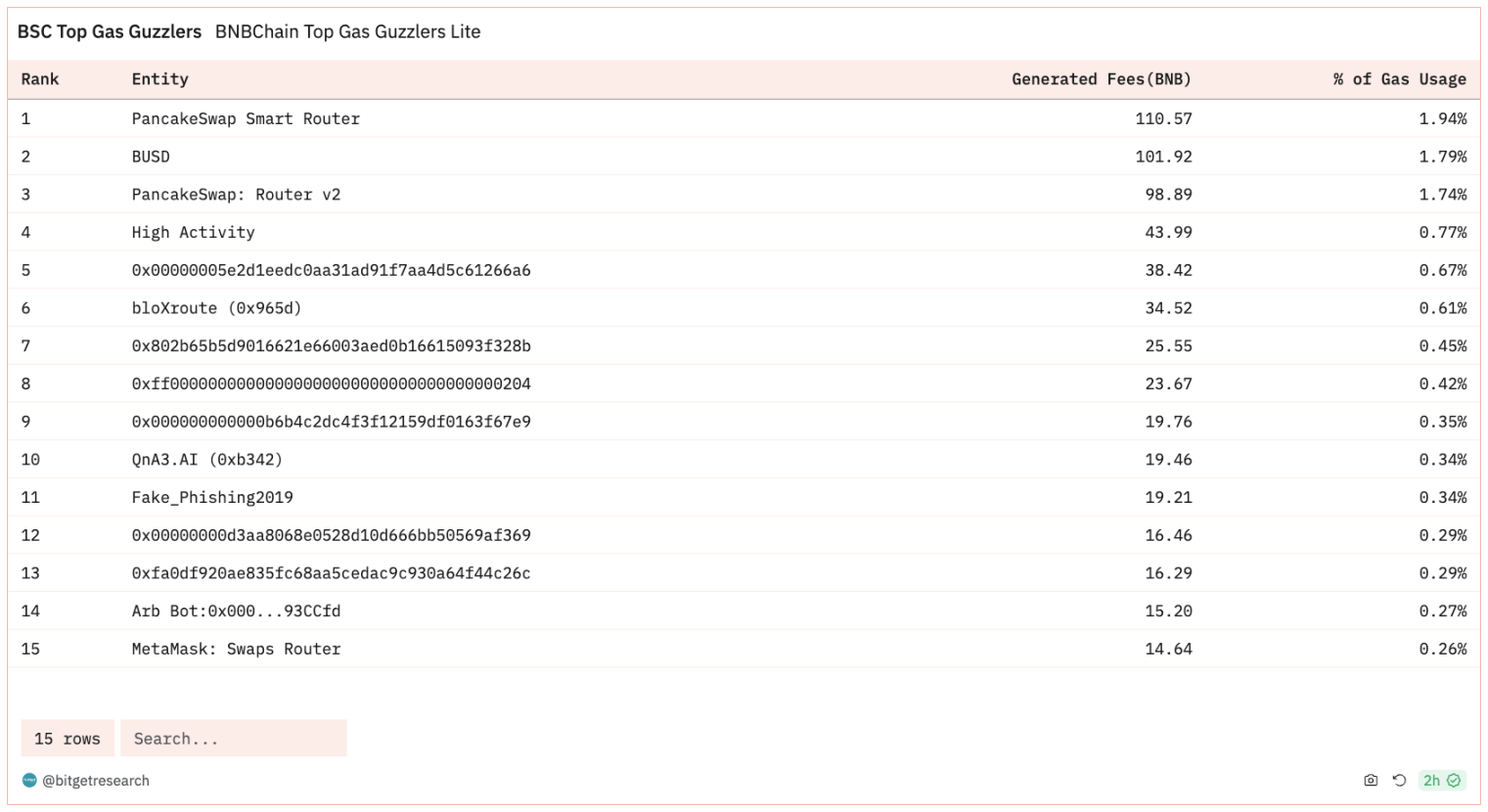Screen dimensions: 1488x812
Task: Click the 0.26% gas usage value
Action: (x=1443, y=649)
